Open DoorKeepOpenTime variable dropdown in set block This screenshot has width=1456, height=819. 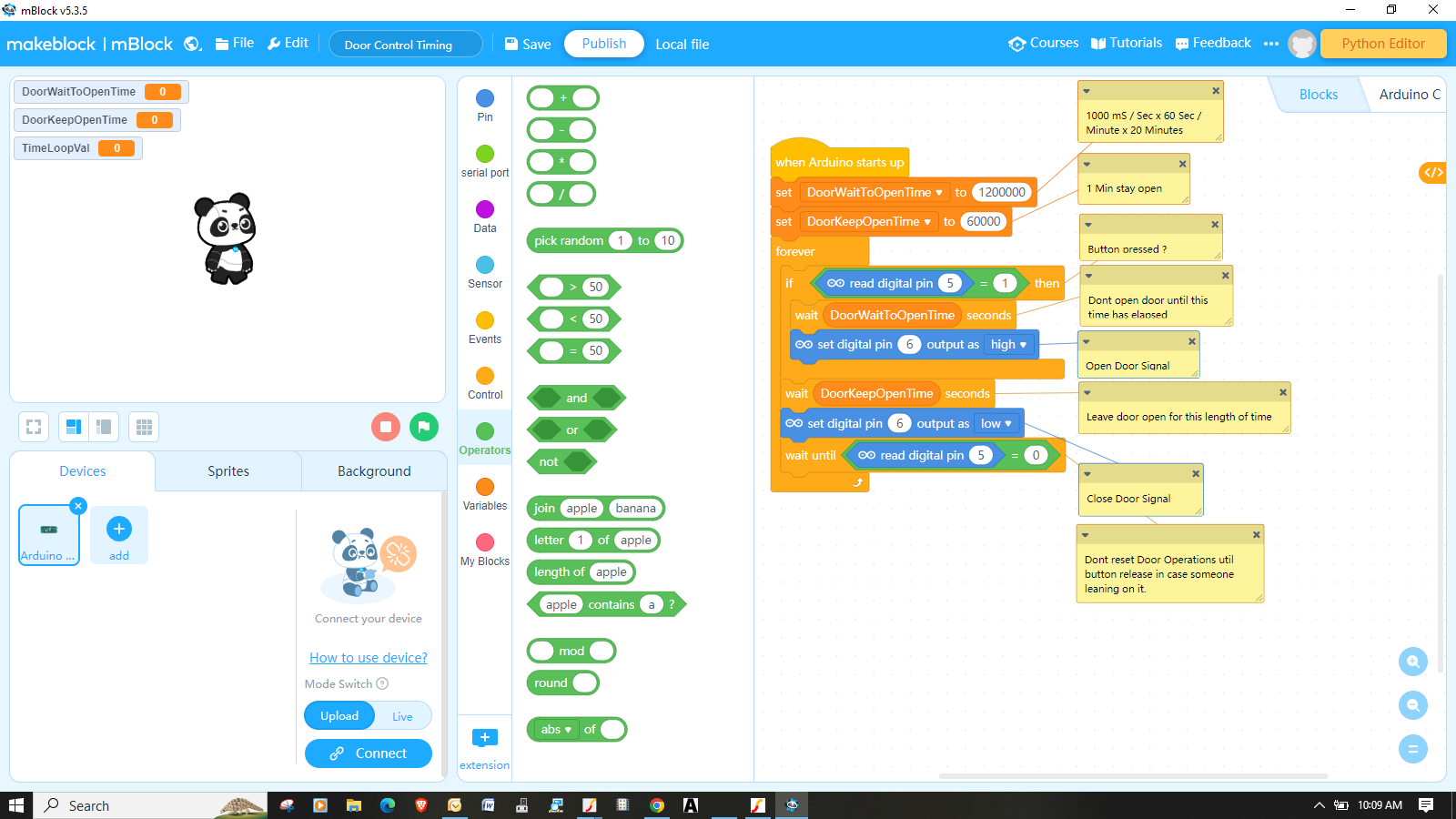927,222
